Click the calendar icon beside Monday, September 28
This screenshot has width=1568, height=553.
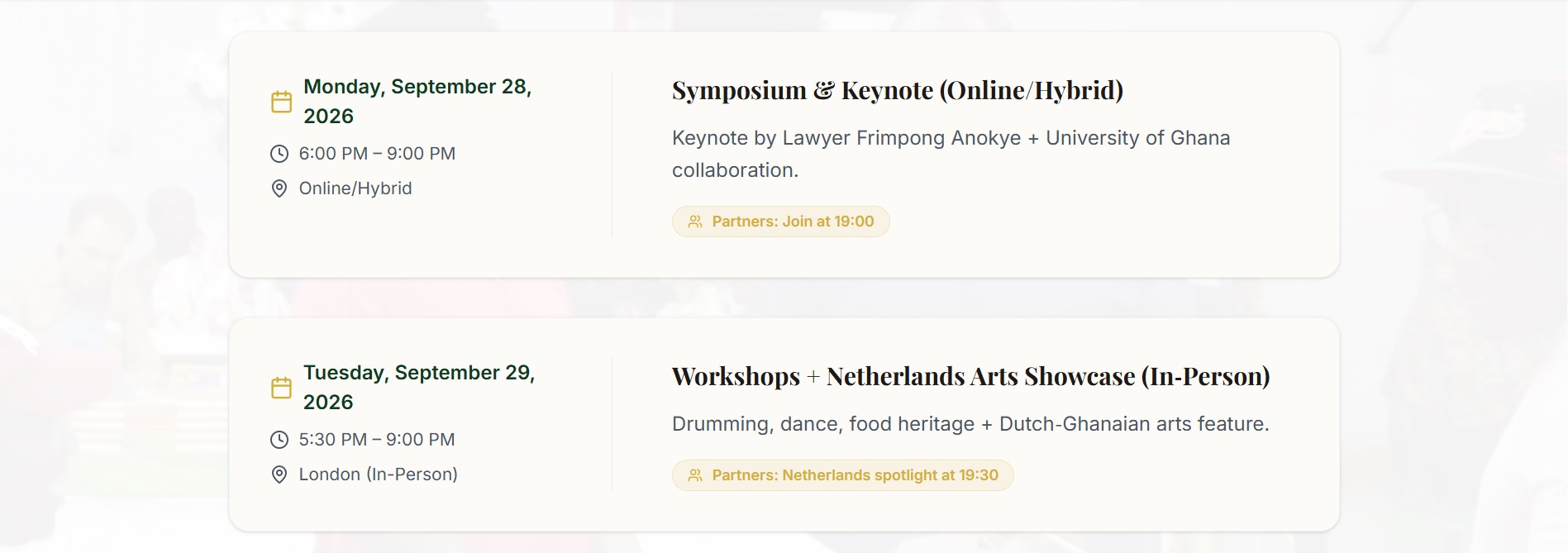click(282, 102)
